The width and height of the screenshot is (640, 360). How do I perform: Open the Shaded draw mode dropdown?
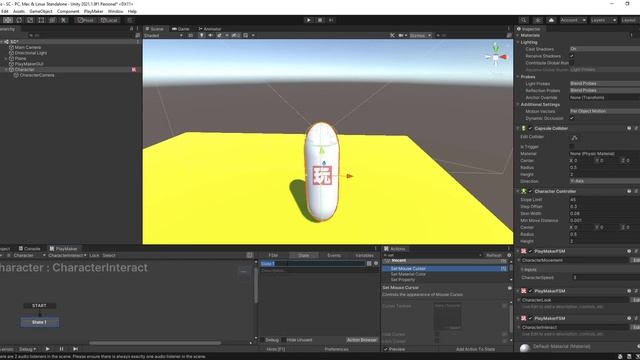[x=163, y=36]
